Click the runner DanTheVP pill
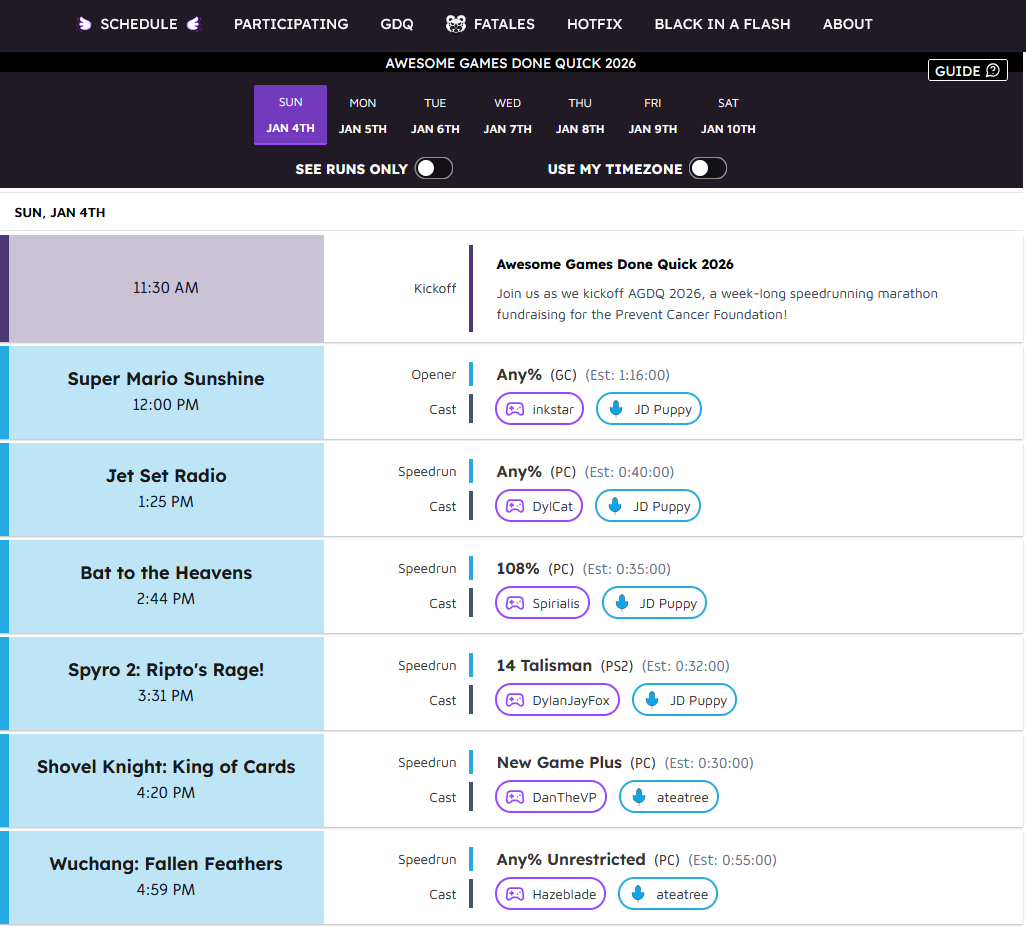This screenshot has width=1026, height=926. tap(551, 796)
